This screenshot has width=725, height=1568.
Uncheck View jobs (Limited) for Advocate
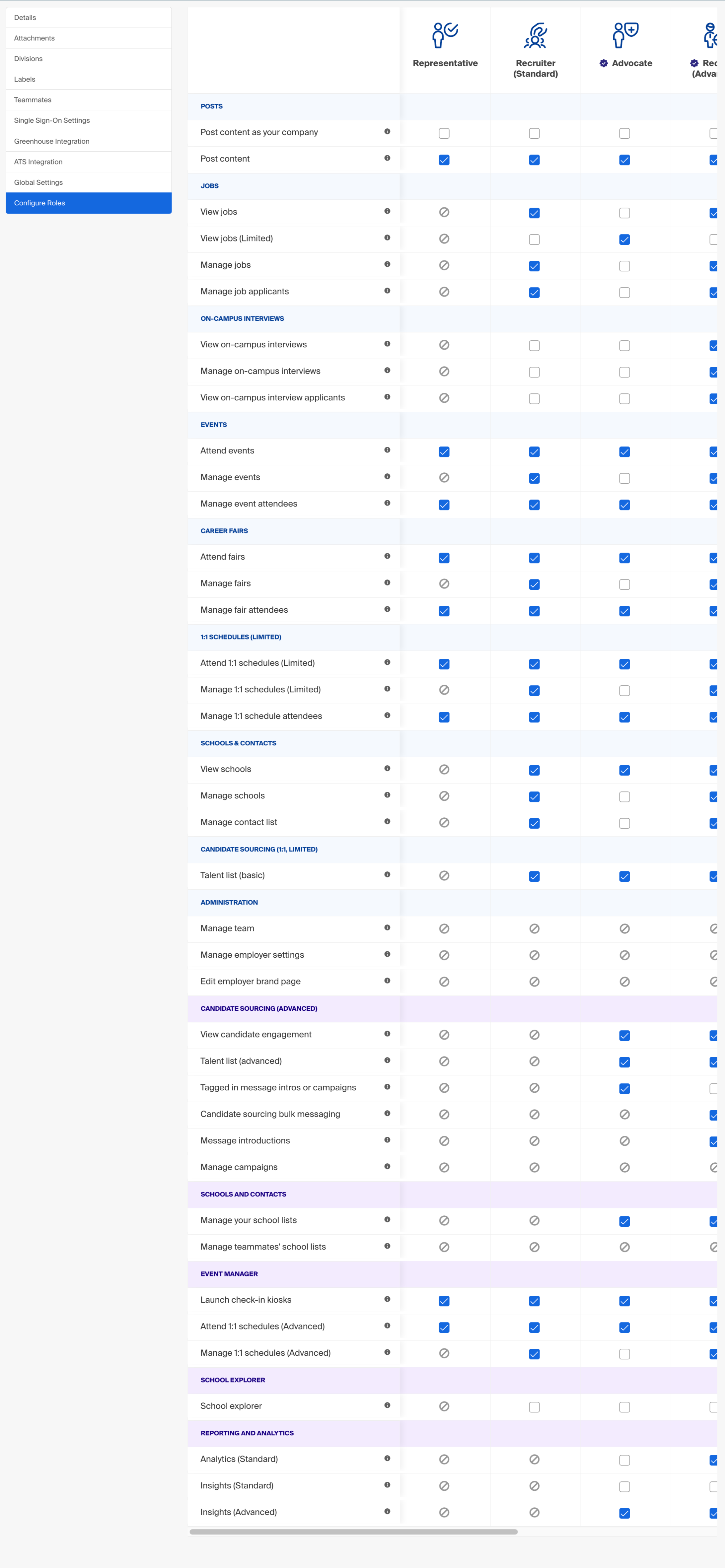(624, 240)
